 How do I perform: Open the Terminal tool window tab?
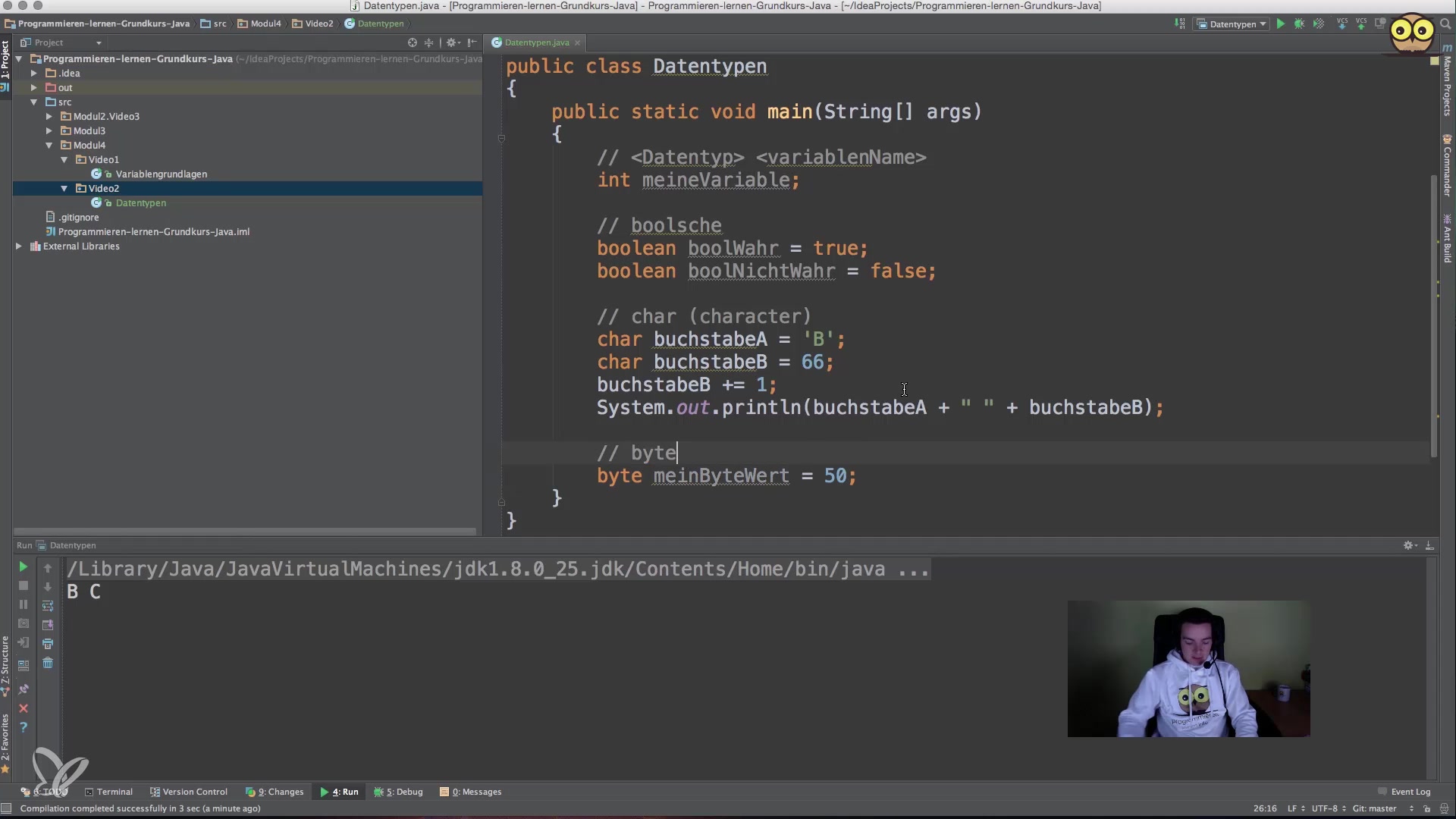pos(108,792)
